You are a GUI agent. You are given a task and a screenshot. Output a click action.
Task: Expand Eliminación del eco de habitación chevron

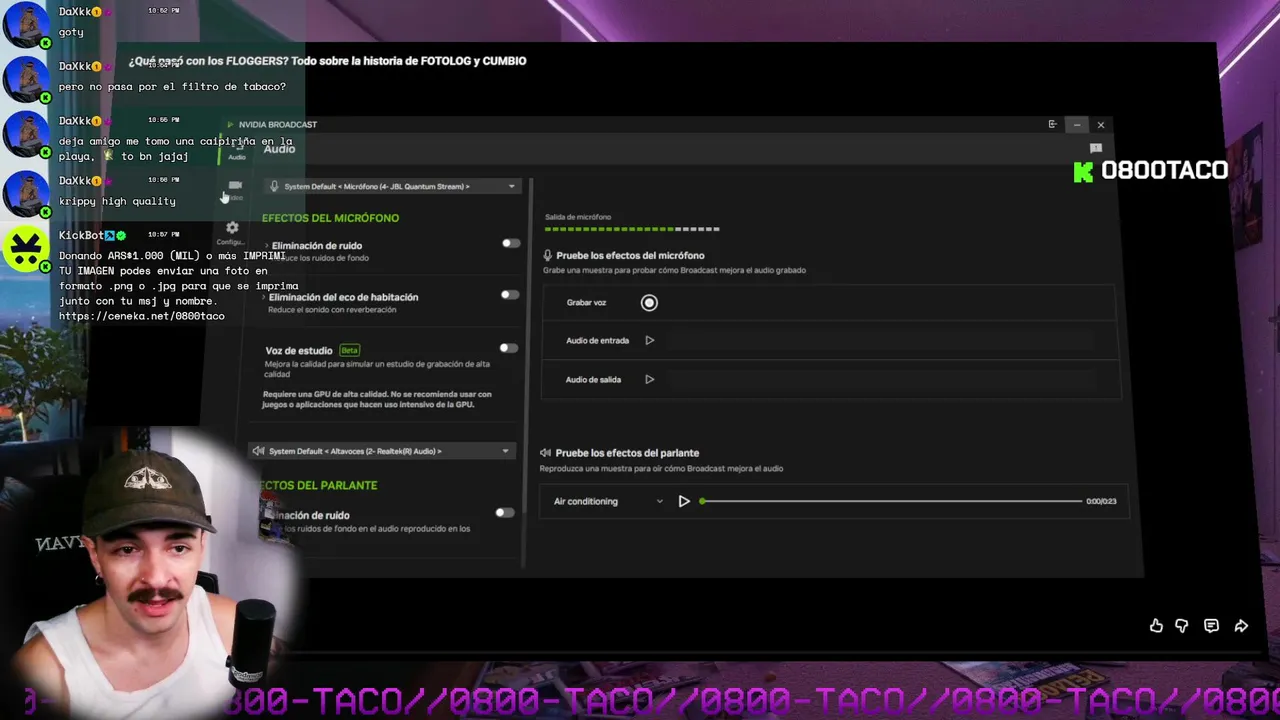(264, 297)
